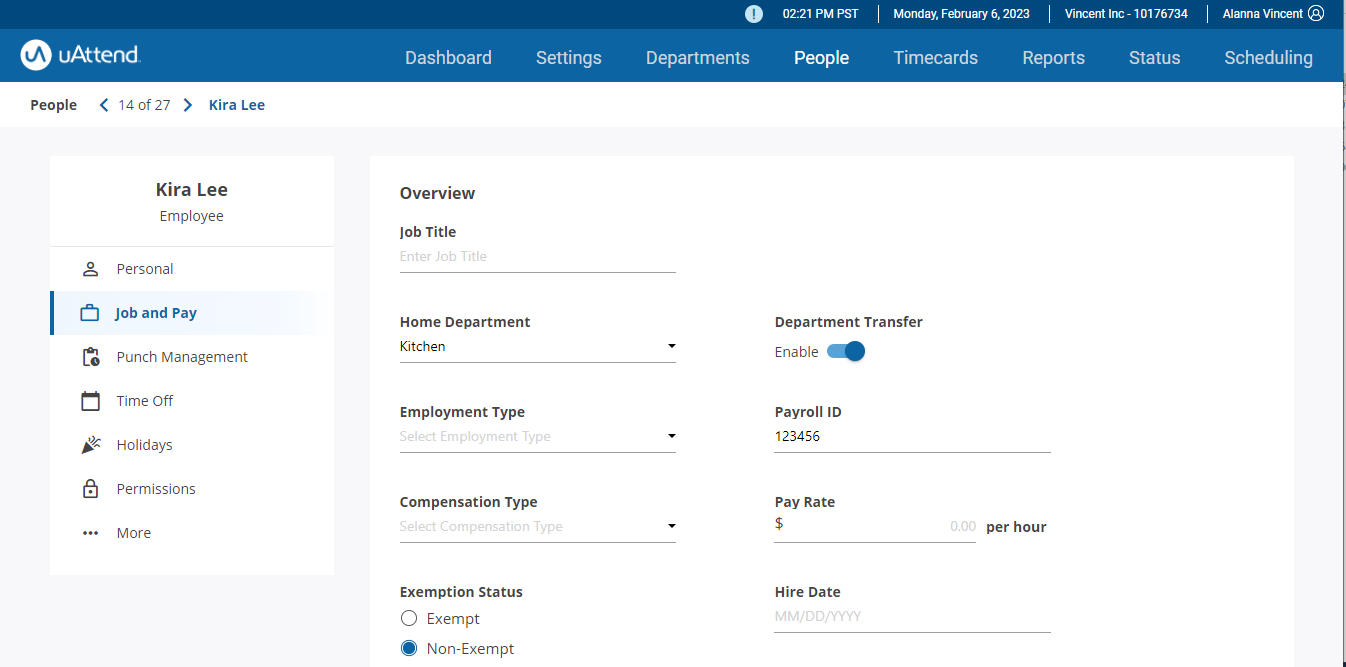Click the Permissions lock icon
The image size is (1346, 667).
click(x=90, y=489)
